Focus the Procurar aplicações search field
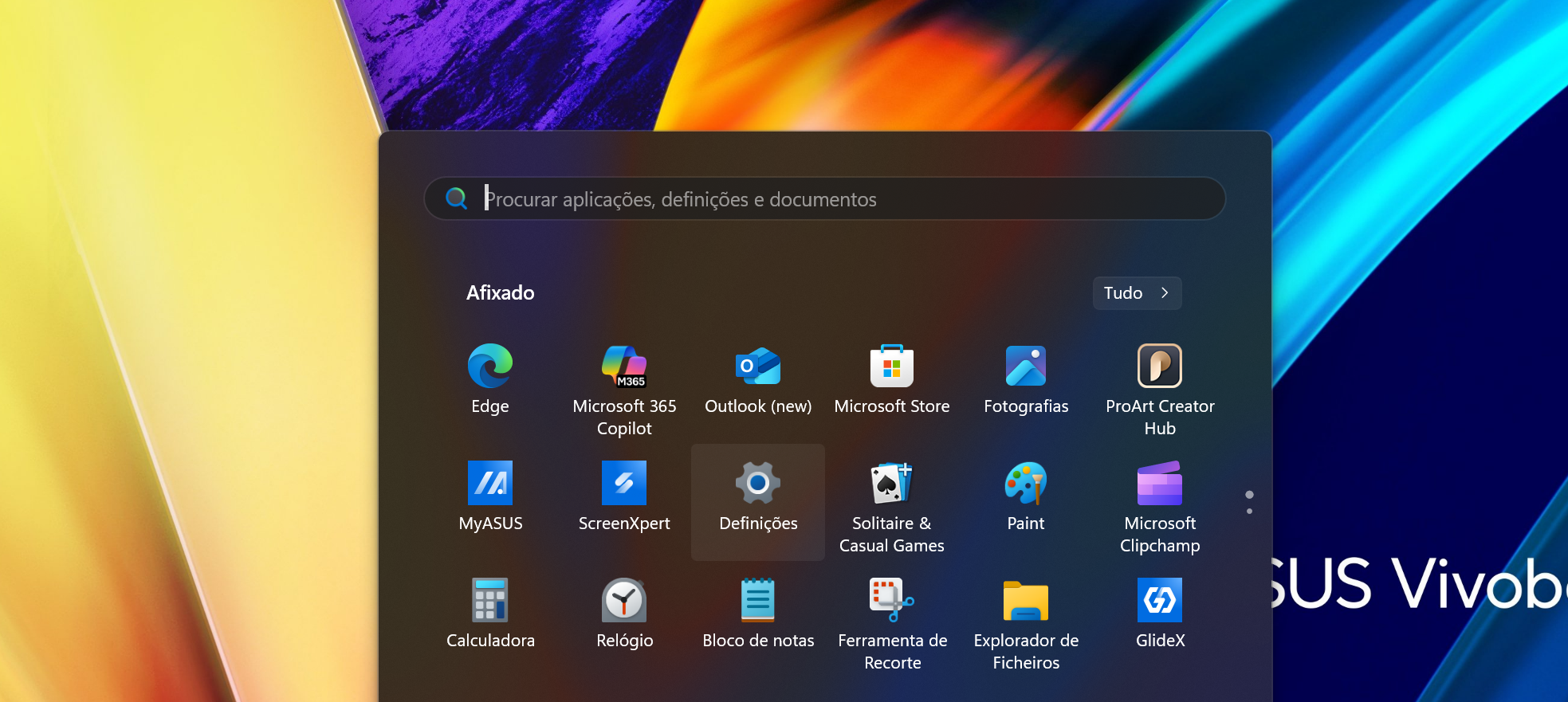Viewport: 1568px width, 702px height. [825, 198]
